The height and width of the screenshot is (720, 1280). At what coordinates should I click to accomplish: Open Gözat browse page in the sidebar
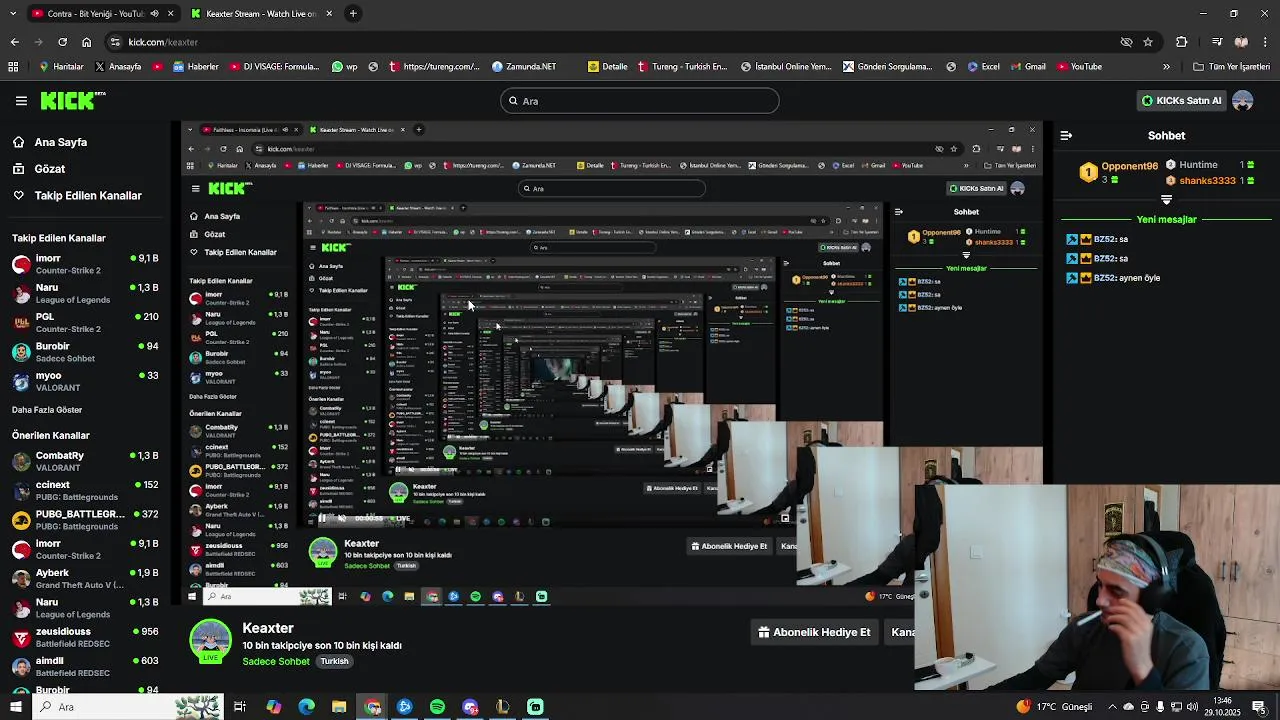[x=49, y=169]
